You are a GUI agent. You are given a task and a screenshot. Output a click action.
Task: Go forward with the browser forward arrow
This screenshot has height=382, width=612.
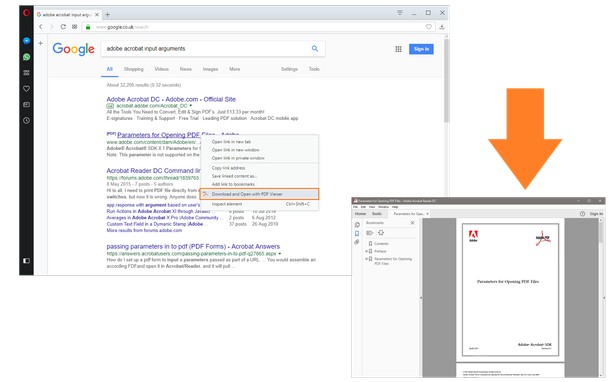click(52, 27)
